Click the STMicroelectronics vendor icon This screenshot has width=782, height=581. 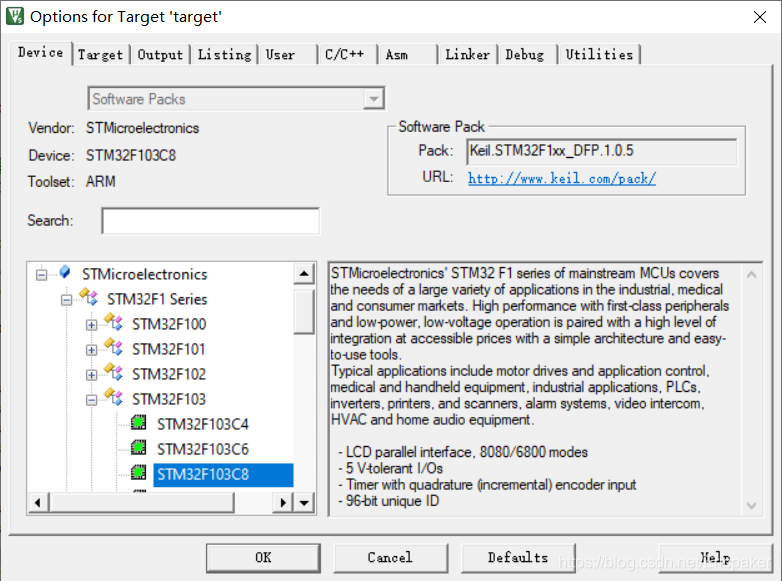click(65, 272)
